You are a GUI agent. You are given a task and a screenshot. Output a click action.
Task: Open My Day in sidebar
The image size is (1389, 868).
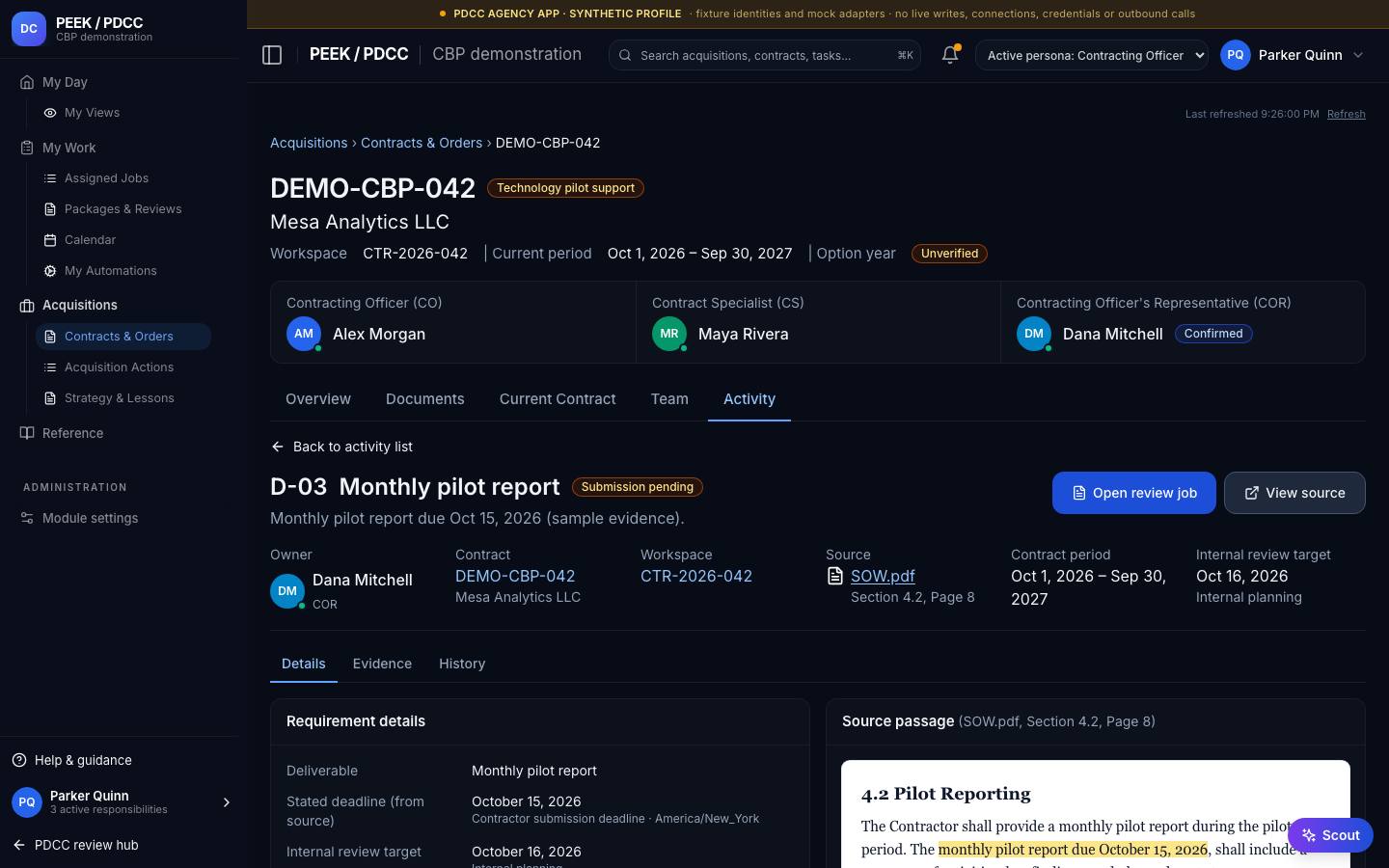(x=65, y=82)
